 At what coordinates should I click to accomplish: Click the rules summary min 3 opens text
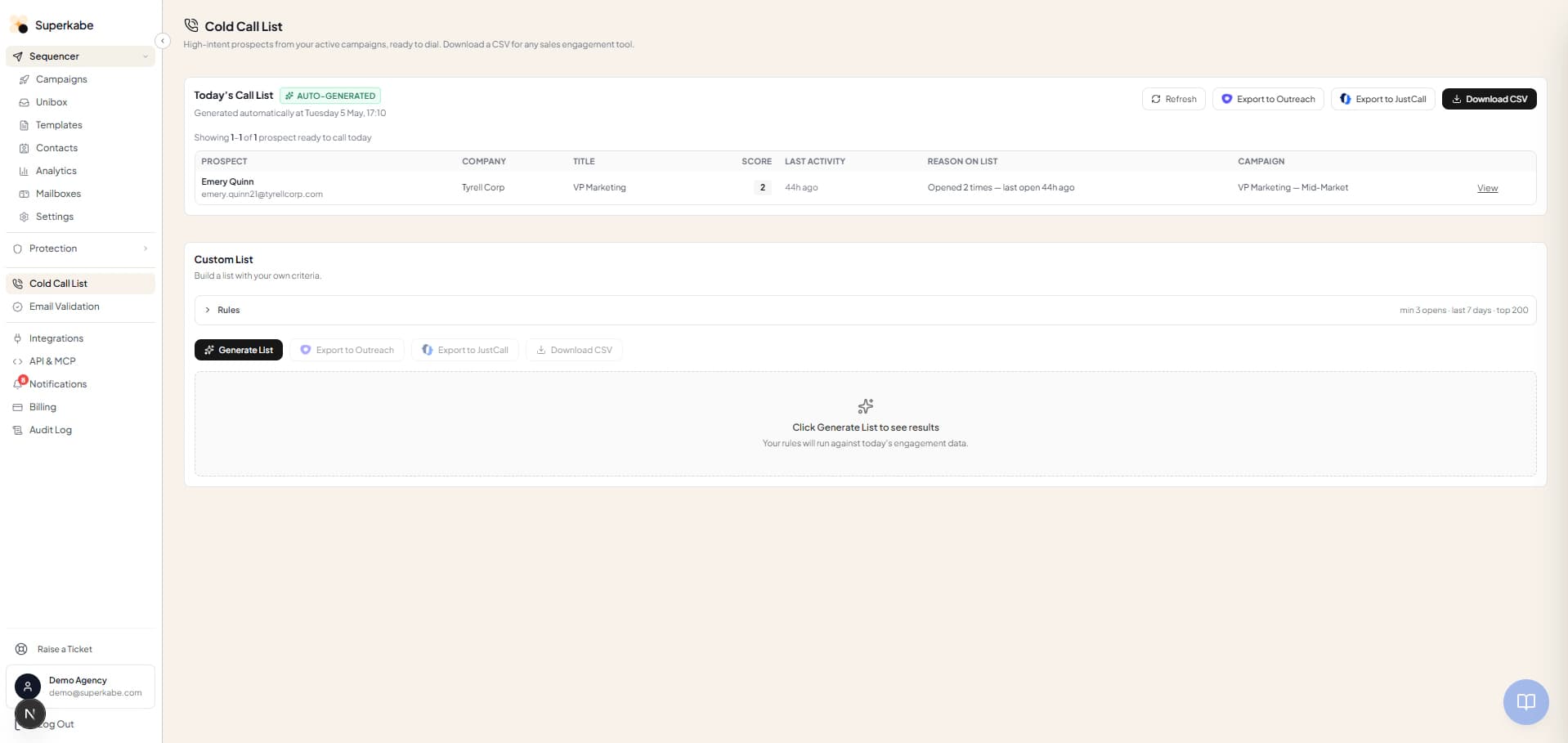[1463, 310]
